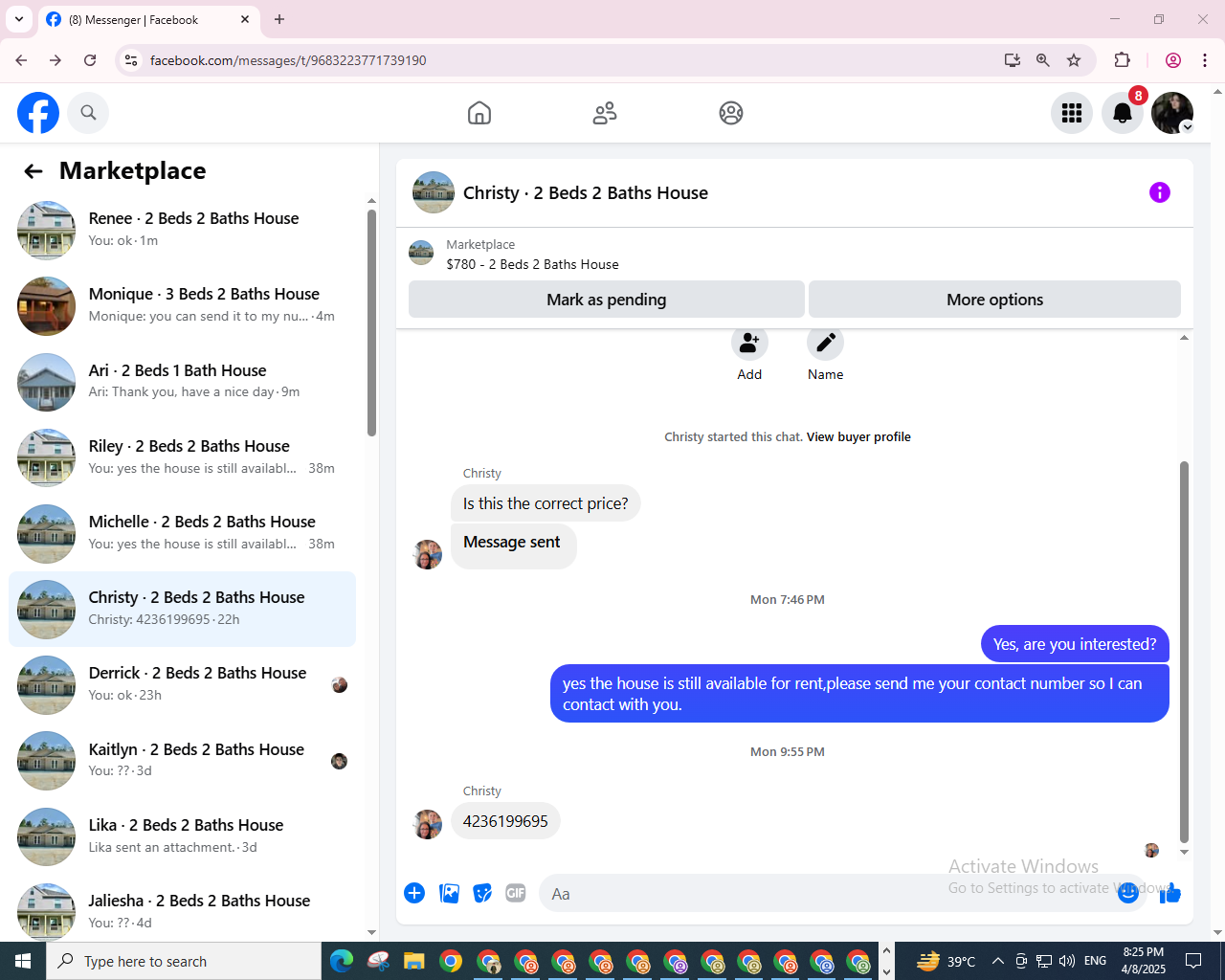Click the Mark as pending button

point(607,300)
